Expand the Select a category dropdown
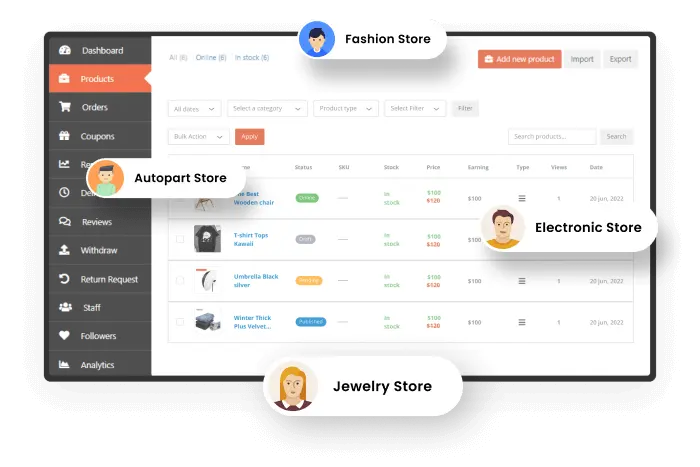 [267, 108]
